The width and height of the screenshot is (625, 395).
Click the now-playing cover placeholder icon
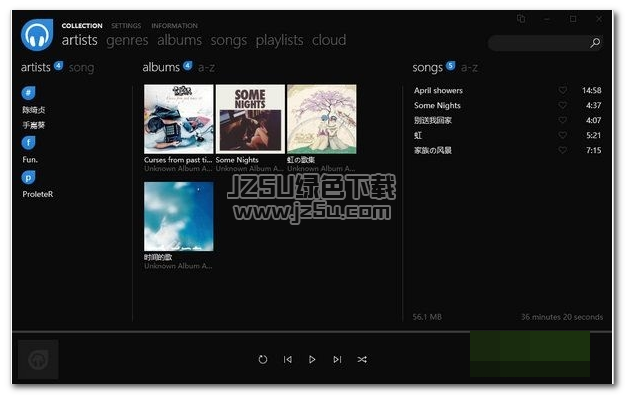pyautogui.click(x=38, y=360)
